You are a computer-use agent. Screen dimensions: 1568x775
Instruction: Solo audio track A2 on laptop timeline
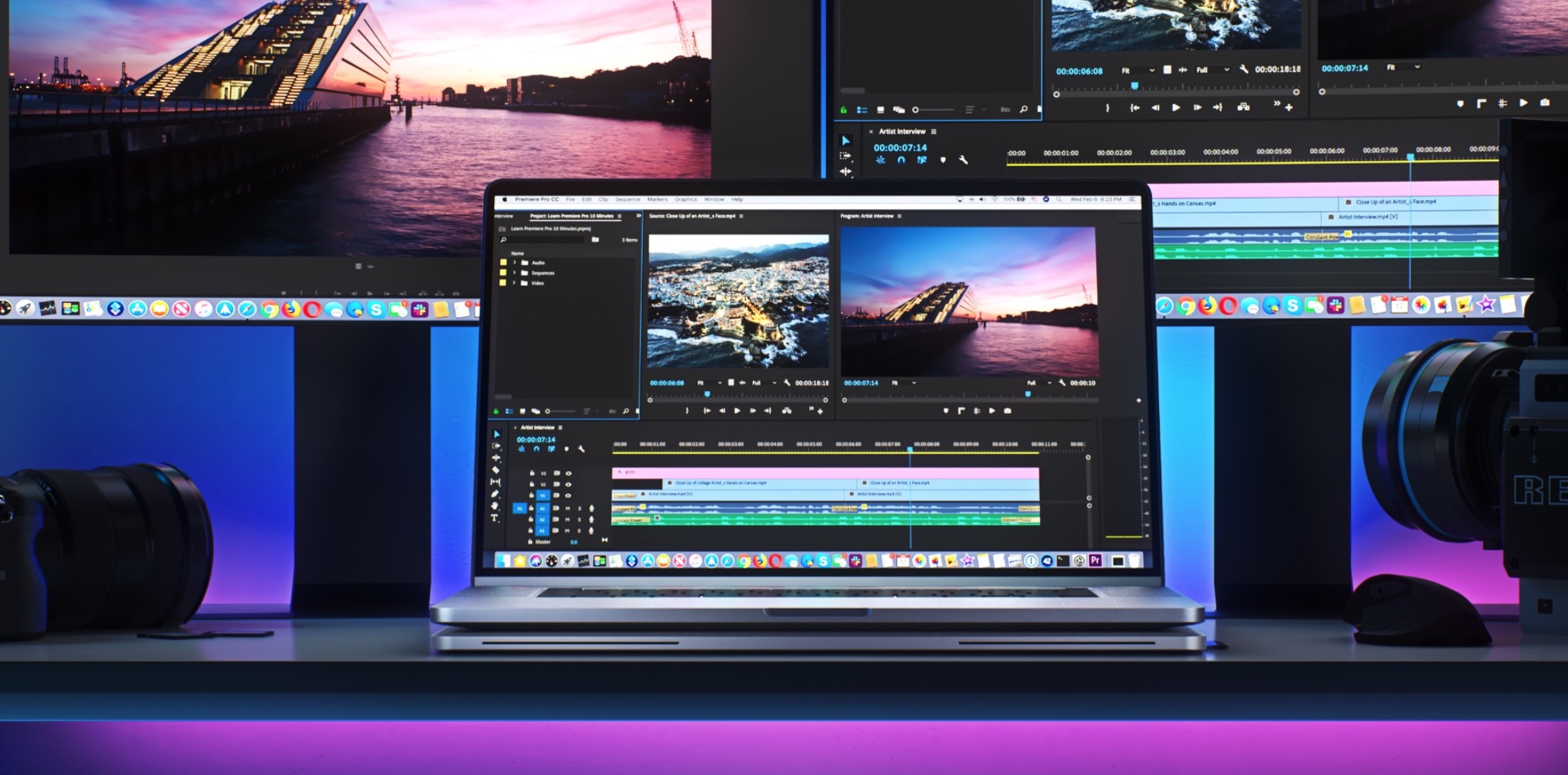click(579, 520)
